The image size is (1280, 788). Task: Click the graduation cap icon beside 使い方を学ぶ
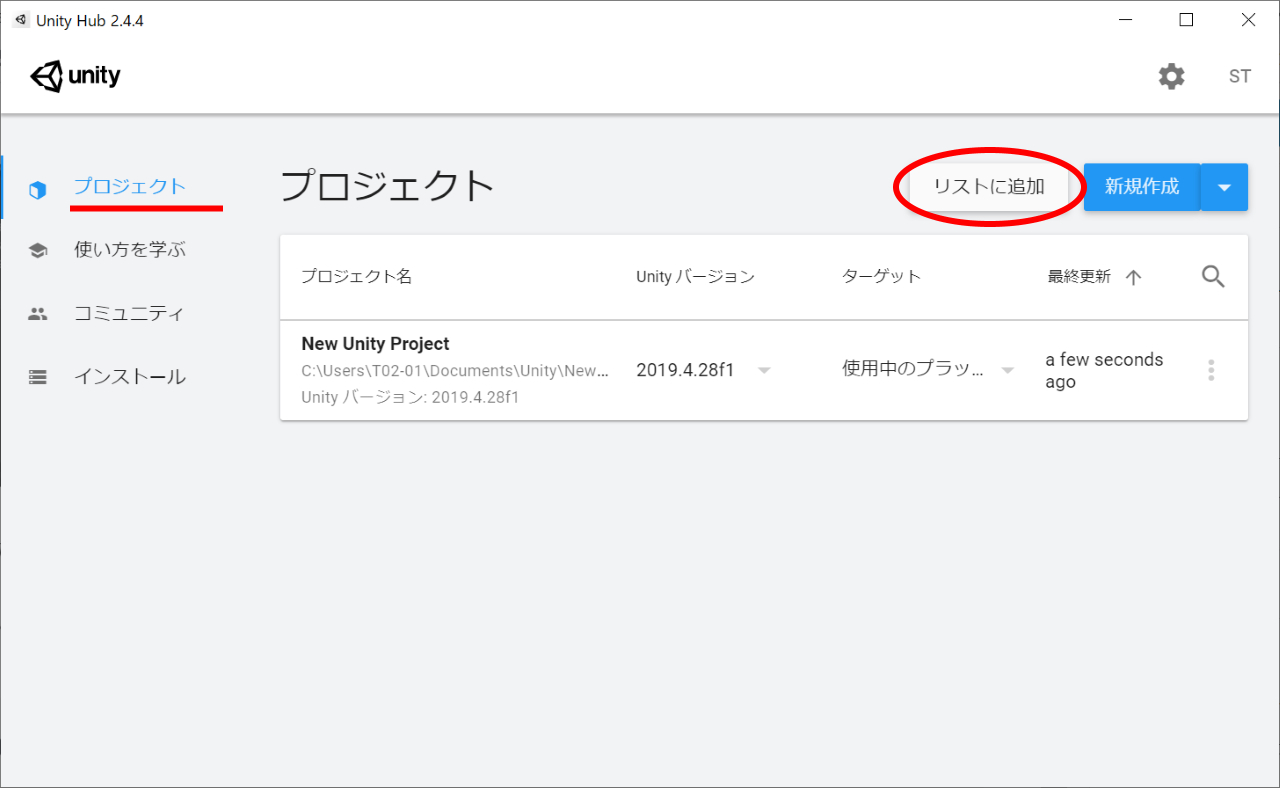coord(38,251)
